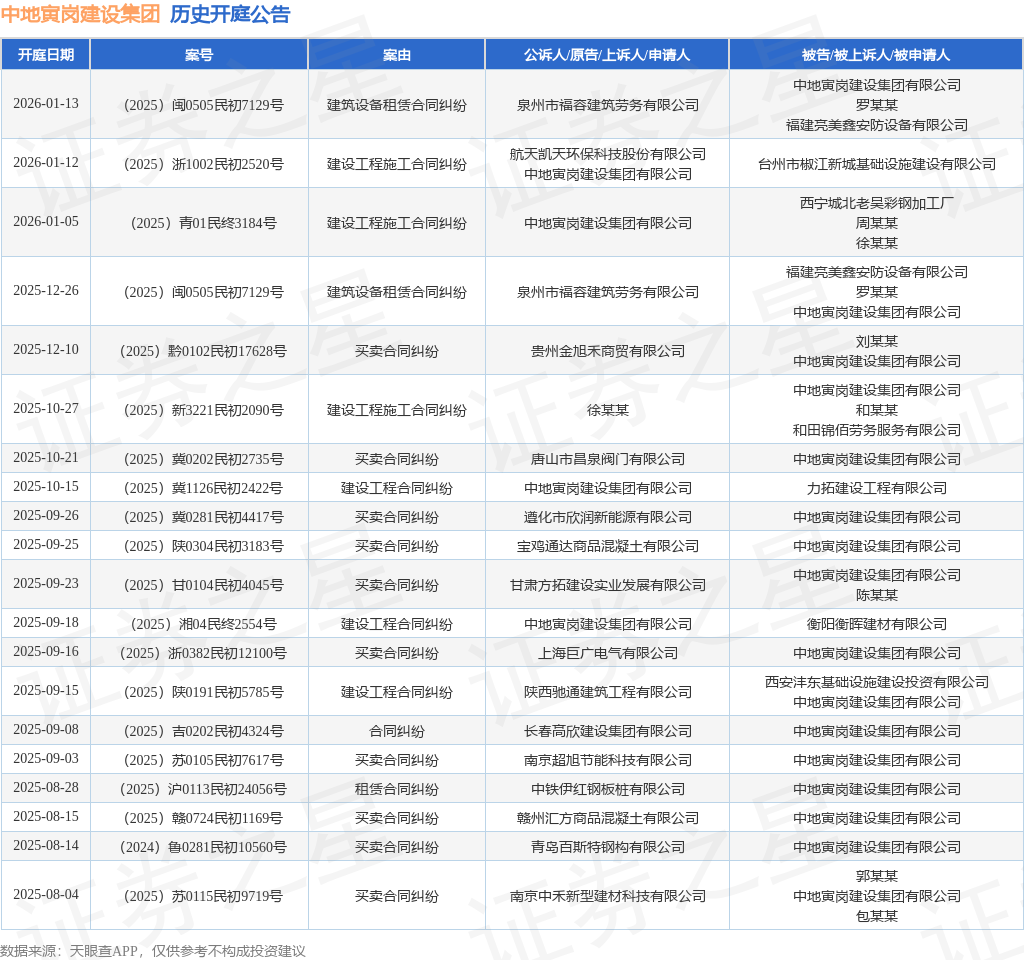Viewport: 1024px width, 960px height.
Task: Click plaintiff 徐某某 in 2025-10-27 row
Action: (x=607, y=410)
